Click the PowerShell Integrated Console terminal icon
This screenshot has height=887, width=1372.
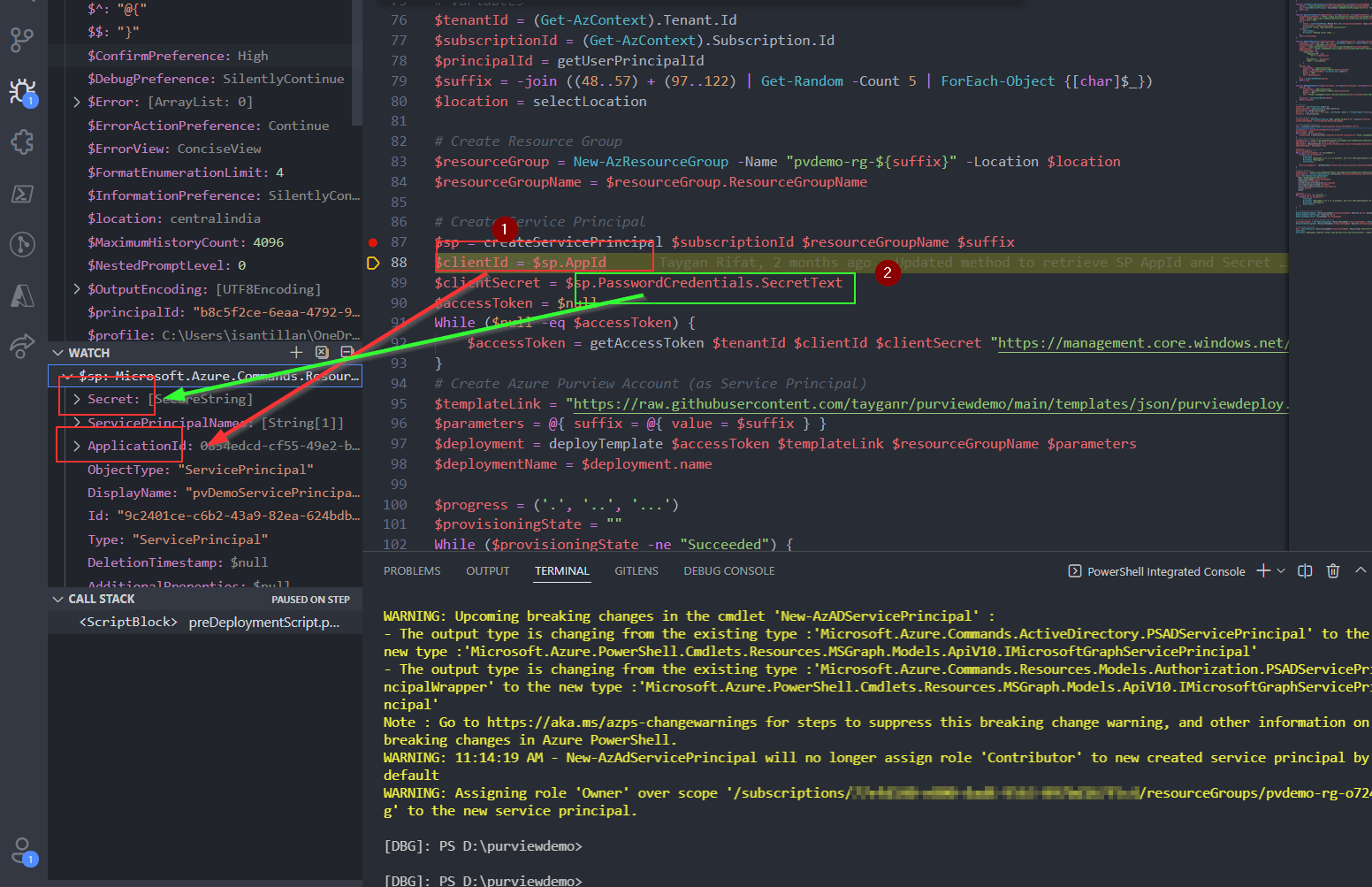pos(1075,571)
